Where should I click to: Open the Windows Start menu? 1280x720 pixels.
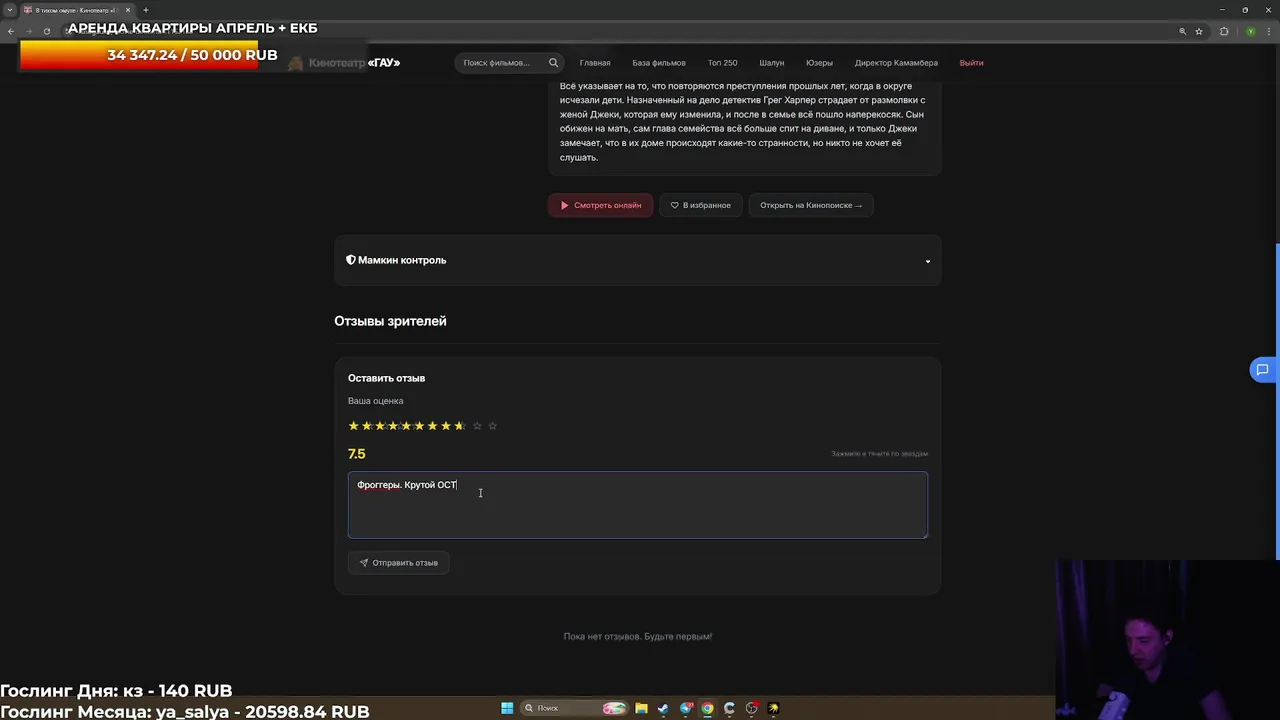point(507,708)
